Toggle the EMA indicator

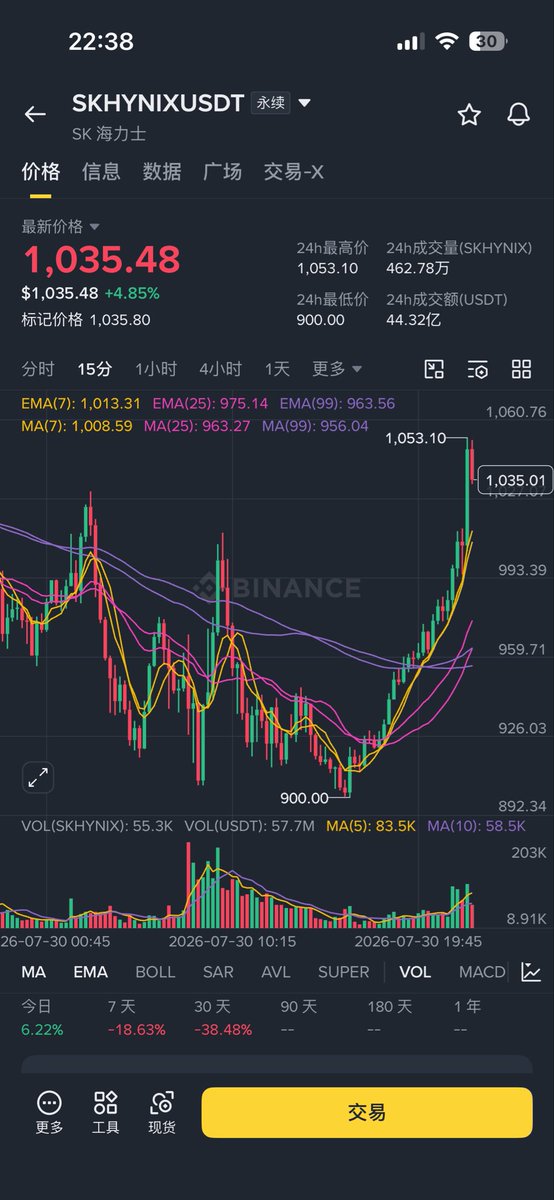pyautogui.click(x=90, y=972)
